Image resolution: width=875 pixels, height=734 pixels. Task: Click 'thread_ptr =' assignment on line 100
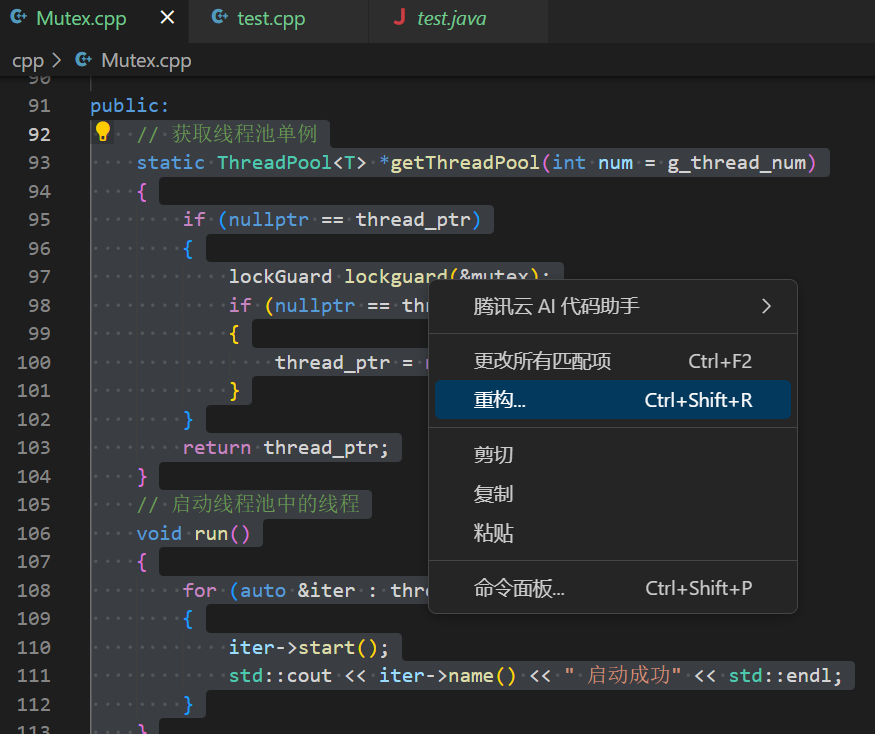pyautogui.click(x=344, y=363)
